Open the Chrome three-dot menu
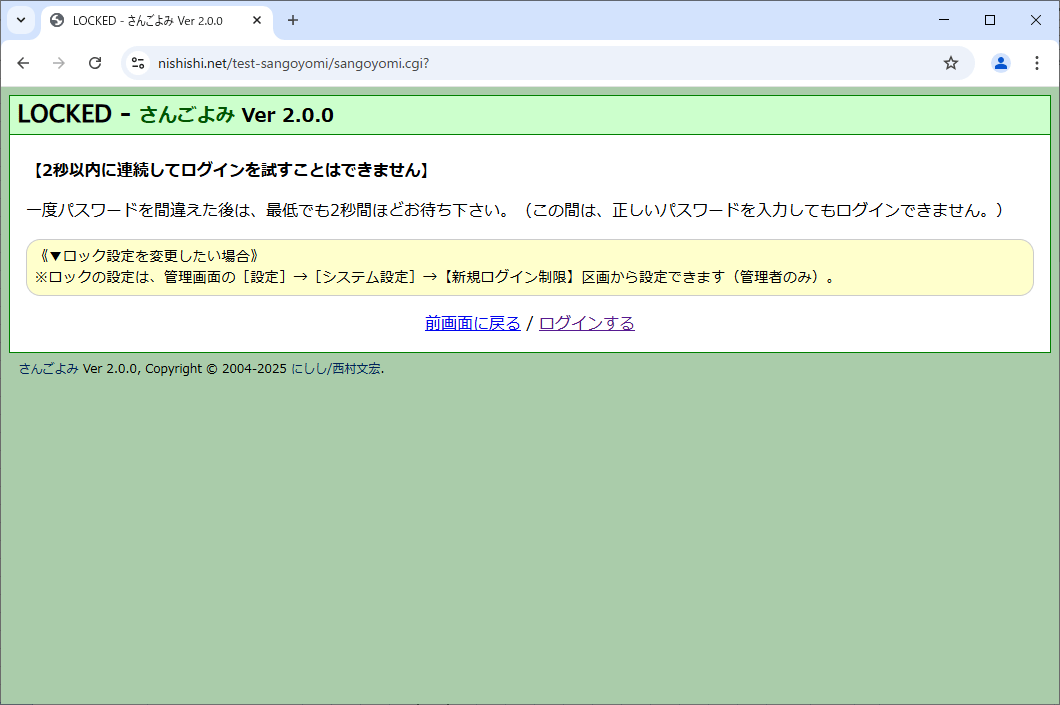 point(1036,63)
